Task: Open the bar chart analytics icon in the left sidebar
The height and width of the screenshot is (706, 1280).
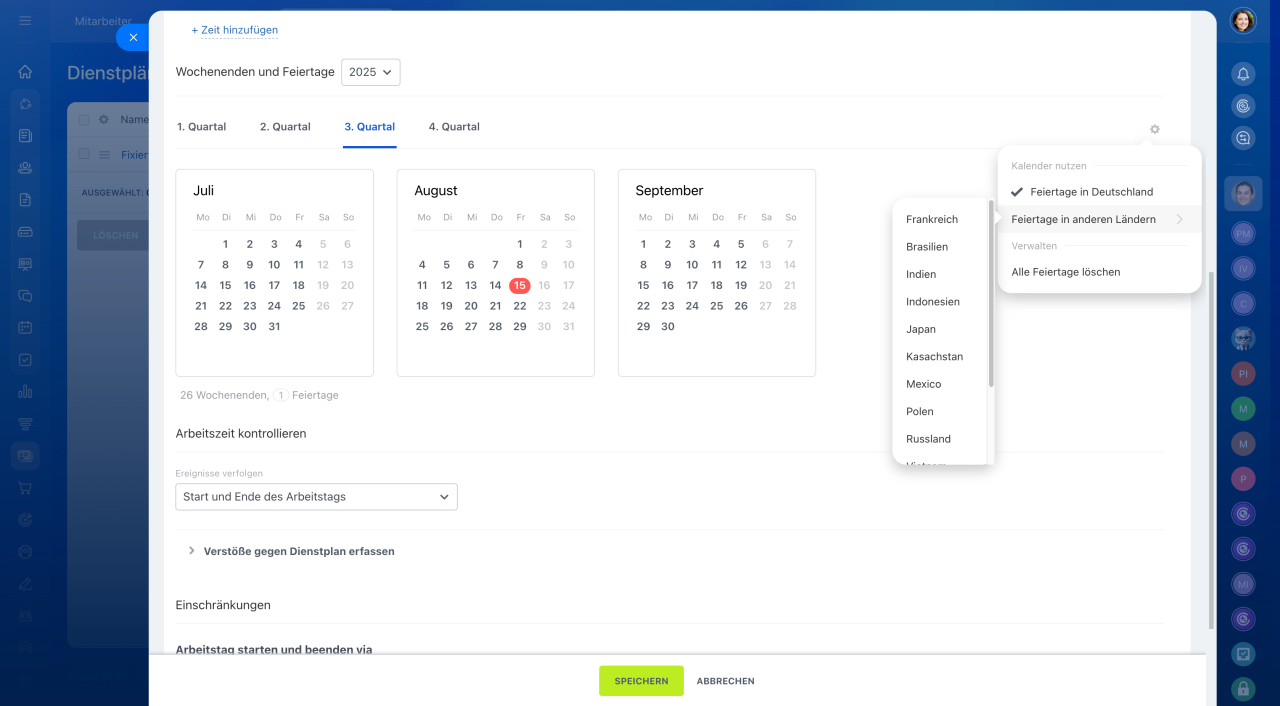Action: pos(25,391)
